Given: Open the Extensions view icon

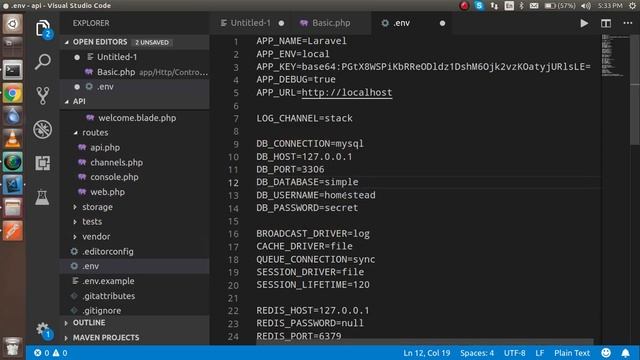Looking at the screenshot, I should [42, 163].
